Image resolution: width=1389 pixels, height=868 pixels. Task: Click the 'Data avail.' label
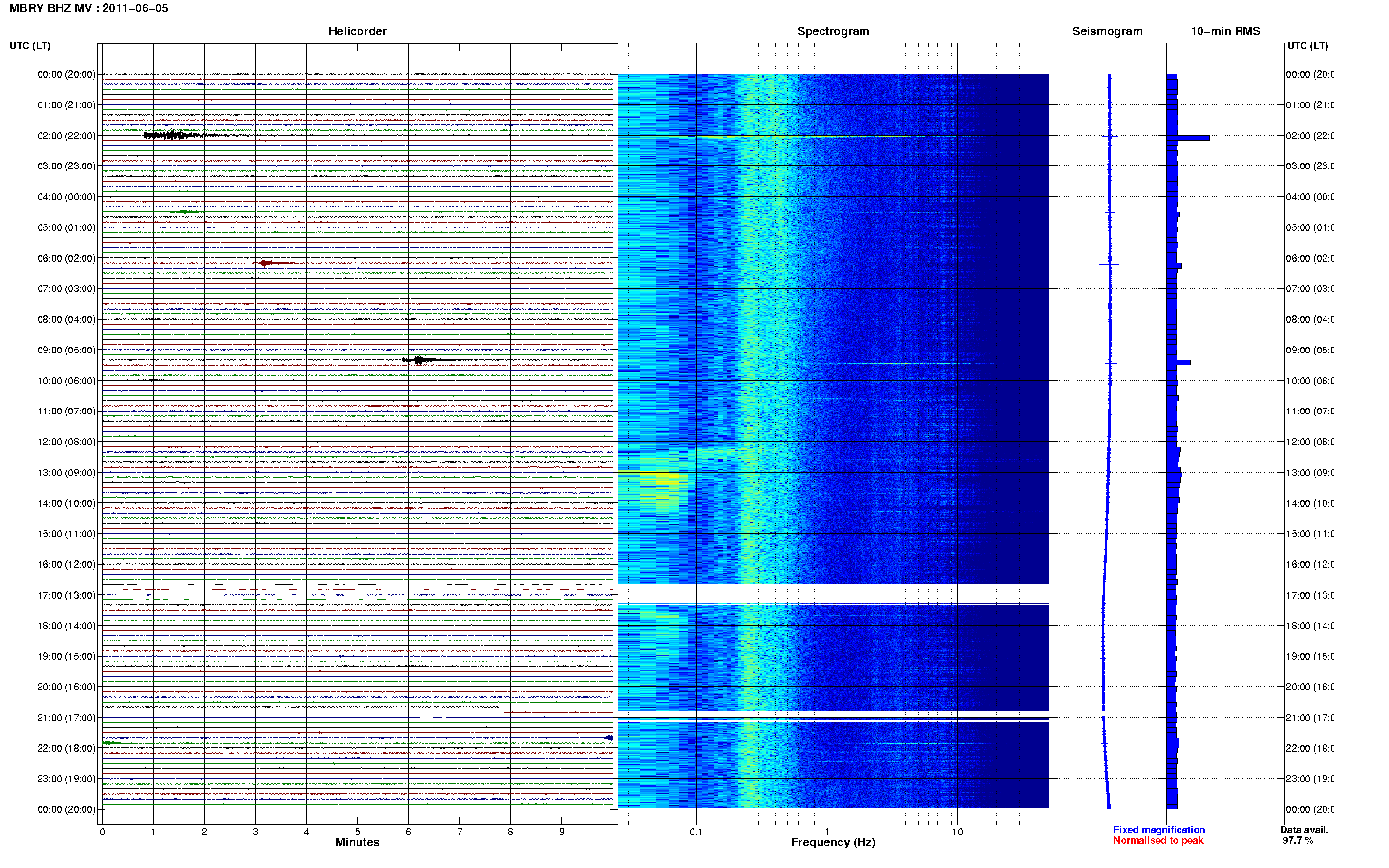coord(1304,830)
